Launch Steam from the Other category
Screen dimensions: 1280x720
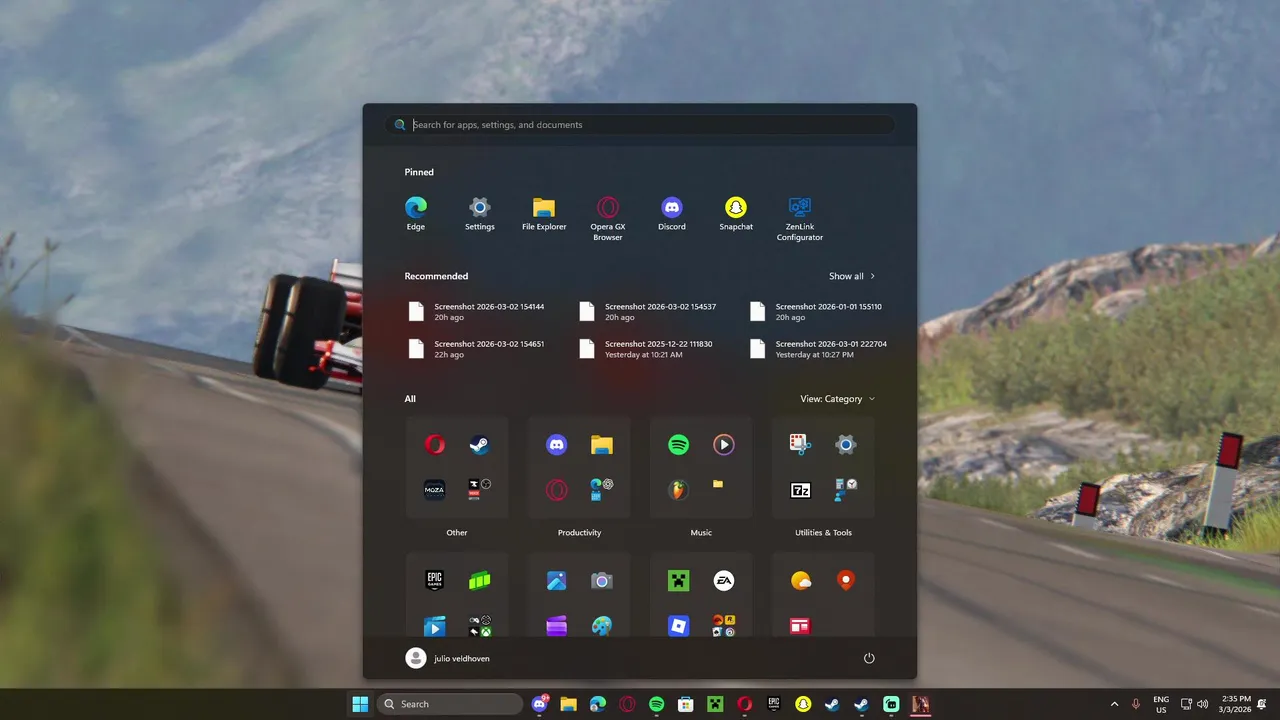pyautogui.click(x=480, y=445)
